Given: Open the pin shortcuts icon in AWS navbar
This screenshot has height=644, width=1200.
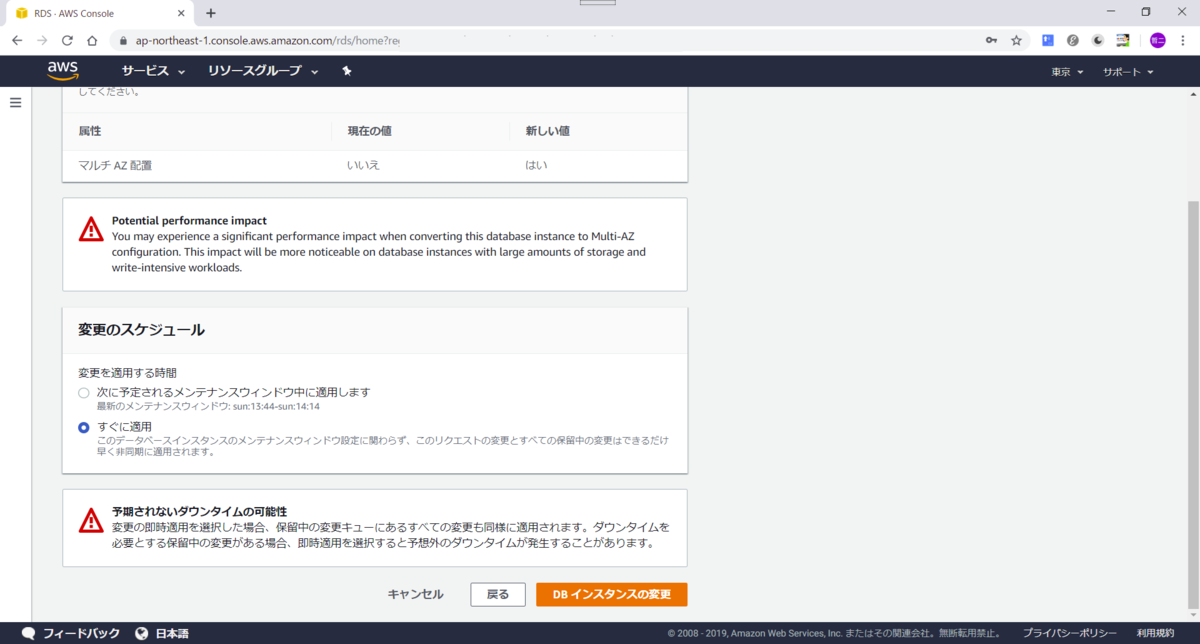Looking at the screenshot, I should tap(347, 71).
